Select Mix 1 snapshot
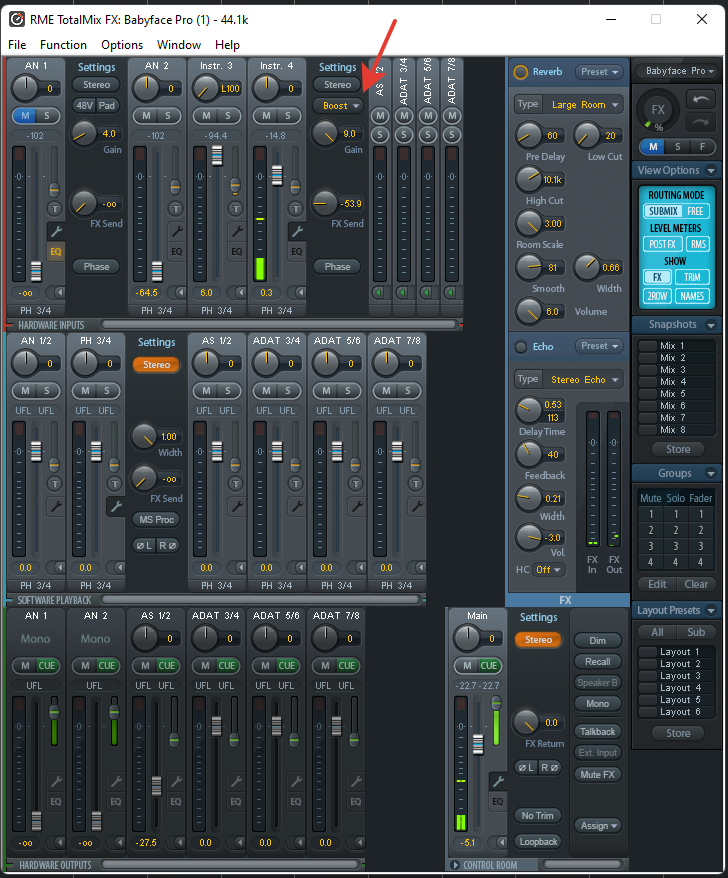Image resolution: width=728 pixels, height=878 pixels. [x=676, y=345]
